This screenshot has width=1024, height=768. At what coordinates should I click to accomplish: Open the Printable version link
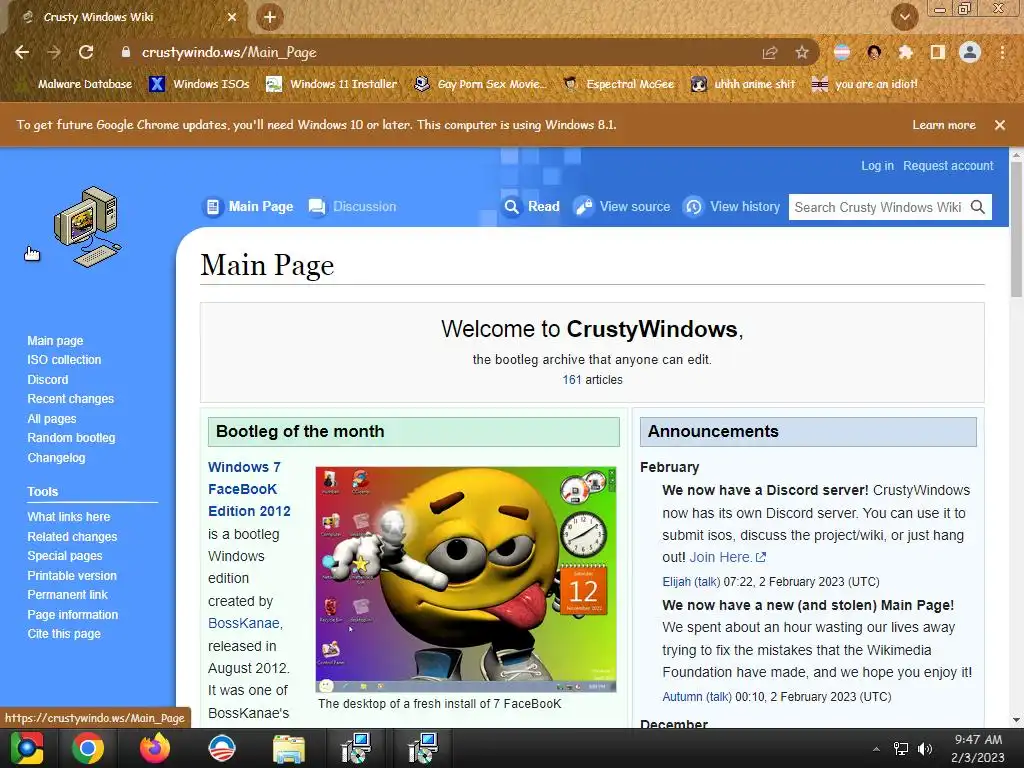click(x=72, y=575)
